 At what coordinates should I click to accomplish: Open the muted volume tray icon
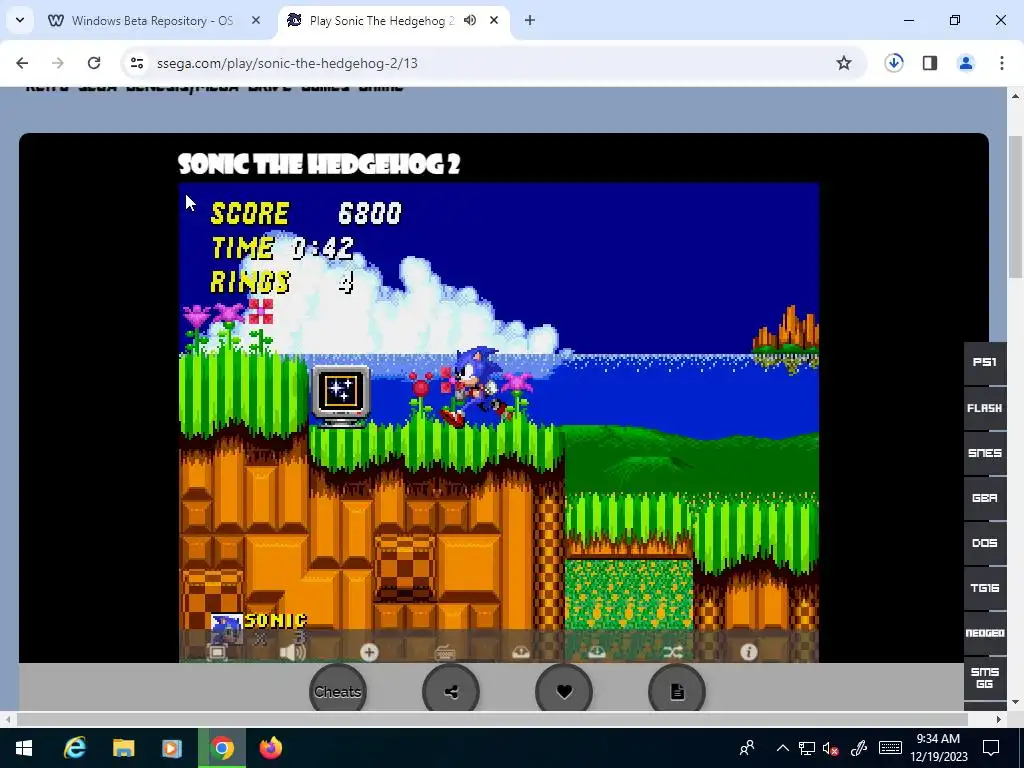point(831,748)
